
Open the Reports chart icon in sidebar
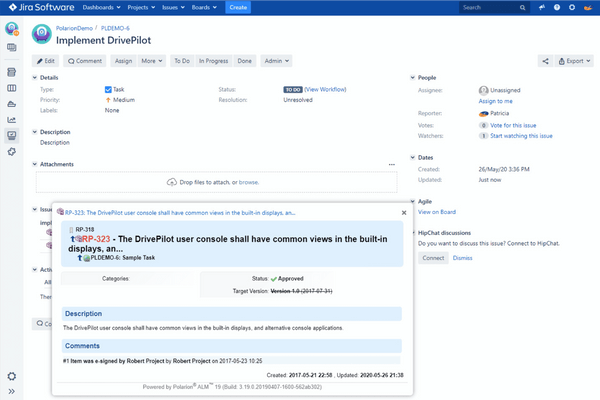12,119
